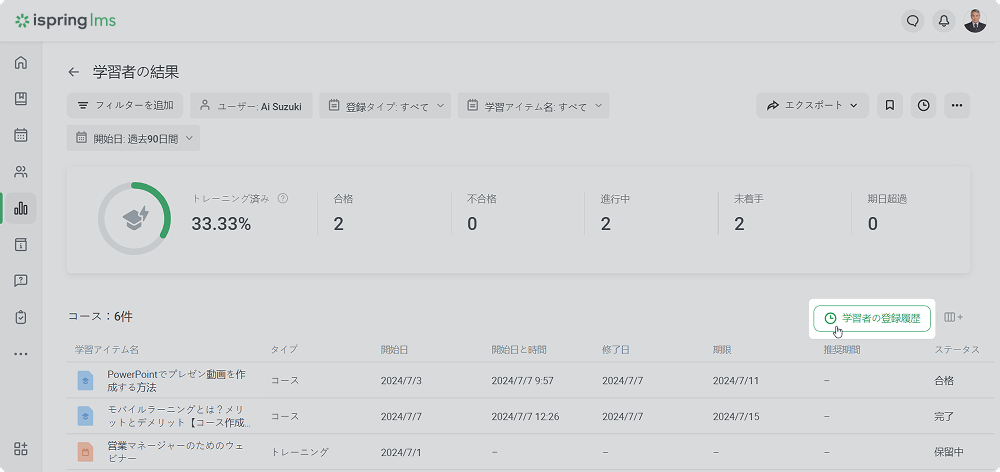Open the chat messages icon in header

point(912,20)
